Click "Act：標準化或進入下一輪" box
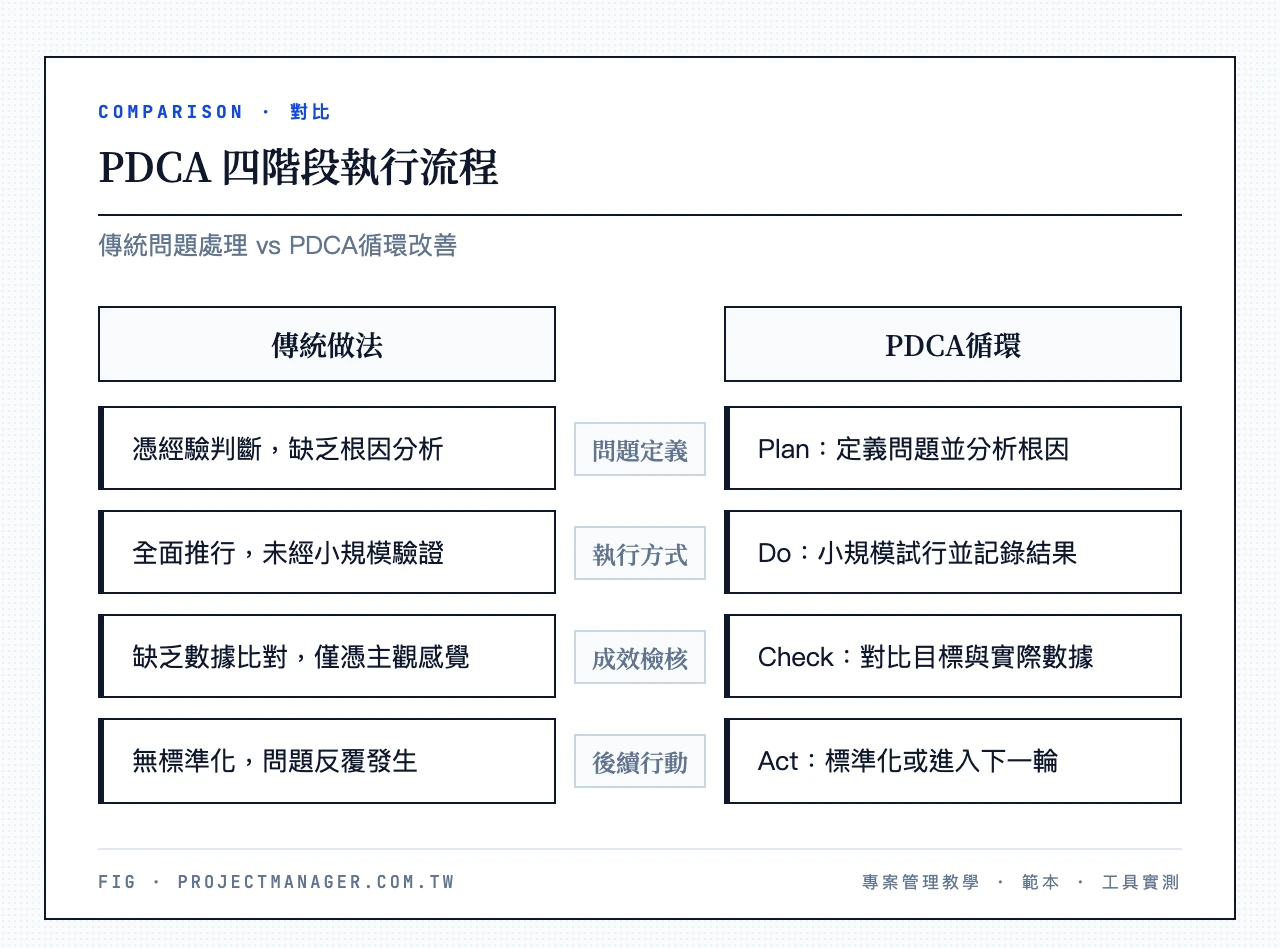1280x948 pixels. pyautogui.click(x=953, y=761)
